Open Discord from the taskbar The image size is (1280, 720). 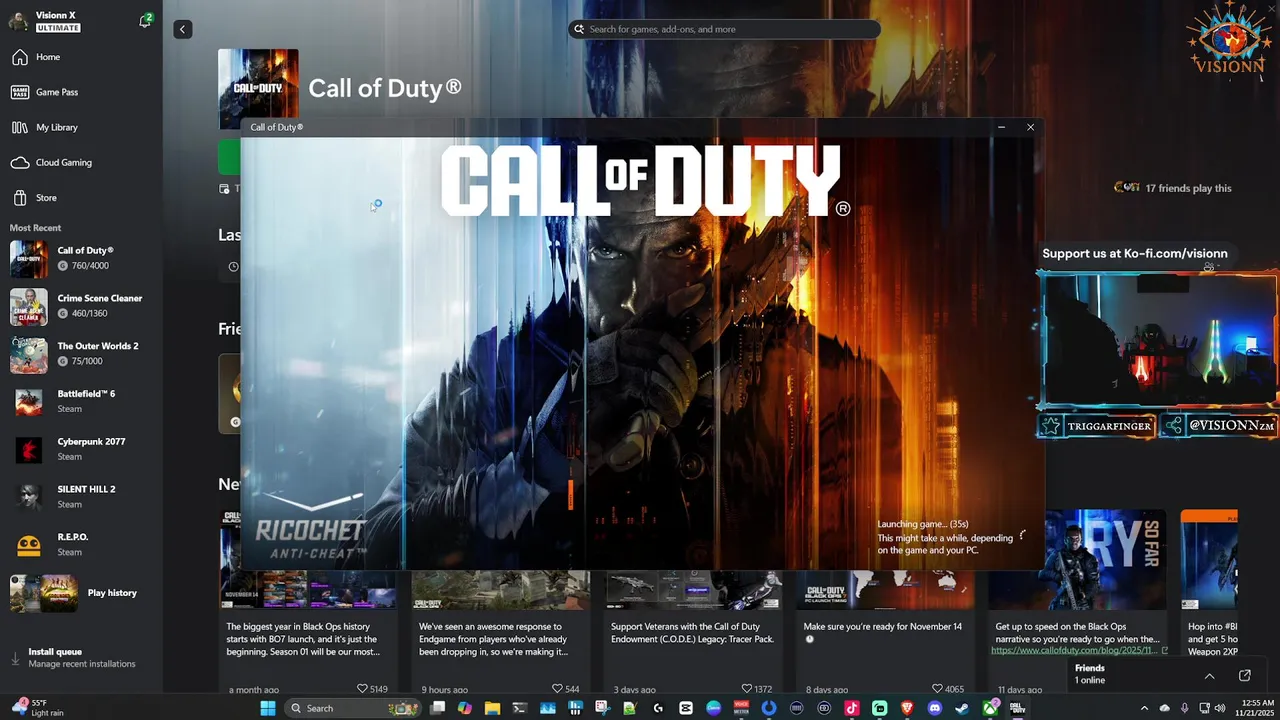tap(934, 708)
